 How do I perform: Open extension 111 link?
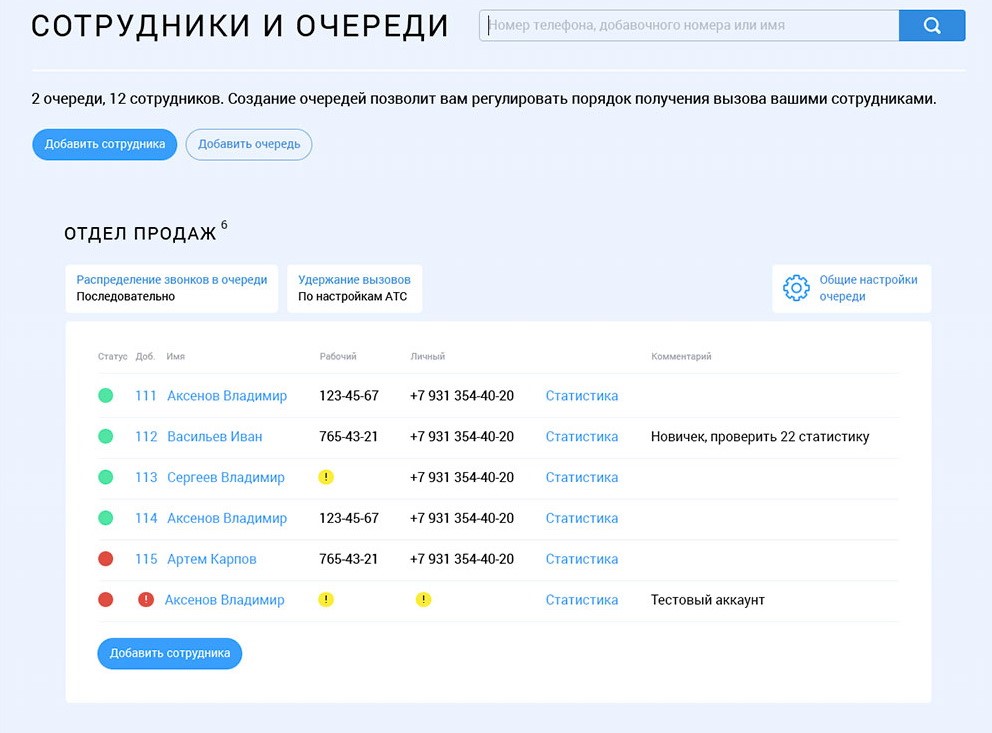pos(146,396)
